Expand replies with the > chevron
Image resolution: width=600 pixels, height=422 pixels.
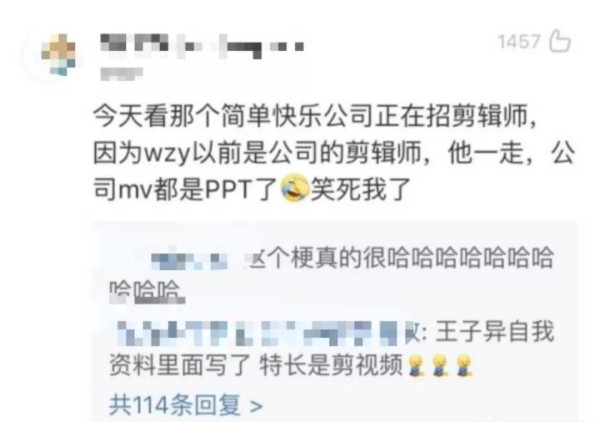[256, 406]
